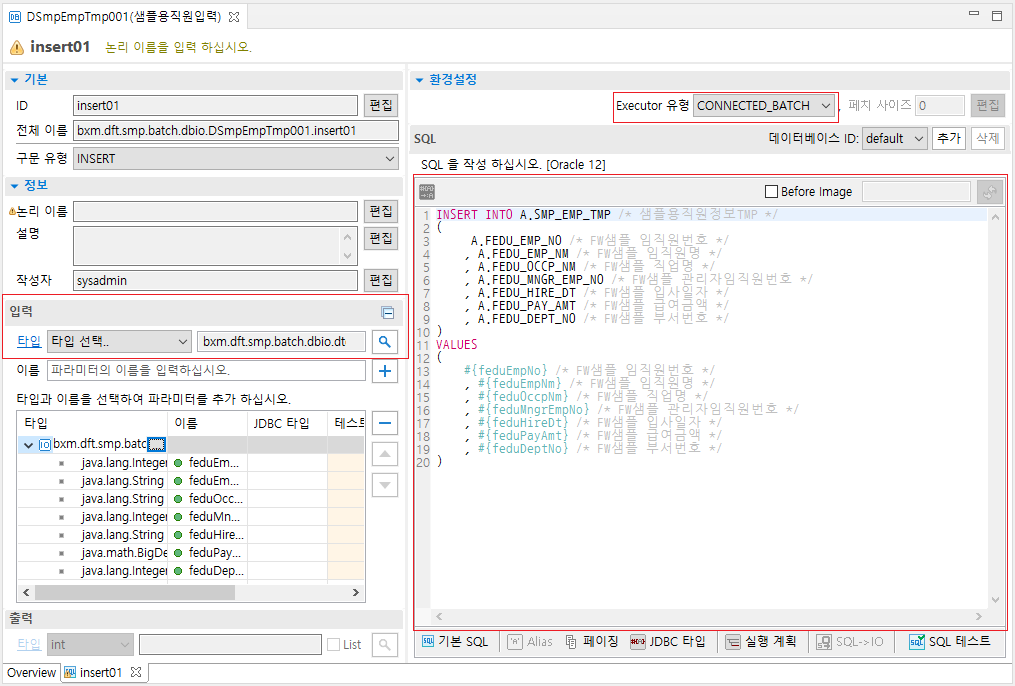Image resolution: width=1015 pixels, height=686 pixels.
Task: Add a parameter with the plus icon
Action: coord(385,371)
